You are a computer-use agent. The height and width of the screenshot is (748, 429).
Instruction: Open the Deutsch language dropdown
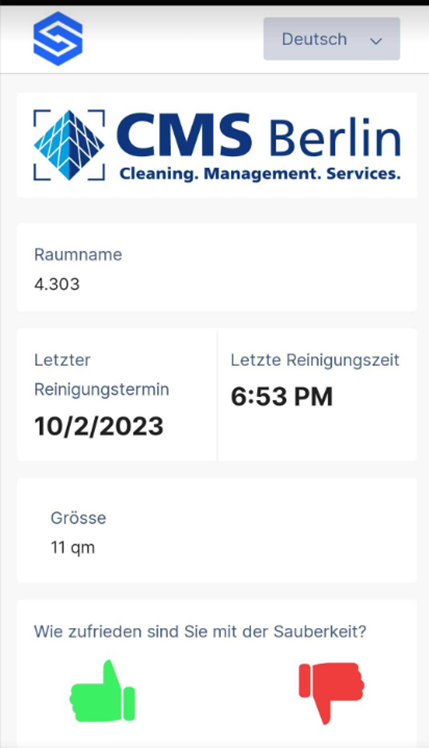pyautogui.click(x=332, y=39)
